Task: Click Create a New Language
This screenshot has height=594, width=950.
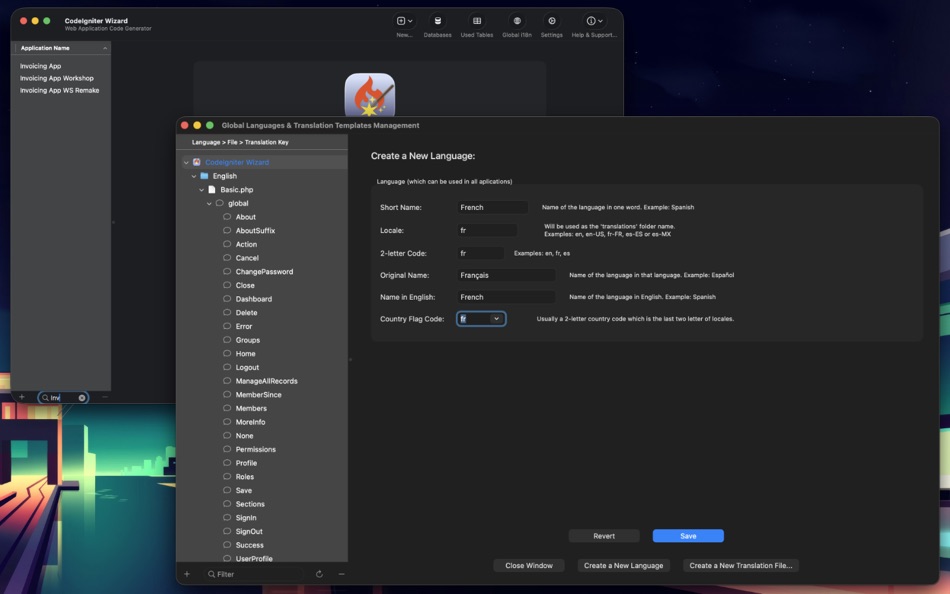Action: pos(623,565)
